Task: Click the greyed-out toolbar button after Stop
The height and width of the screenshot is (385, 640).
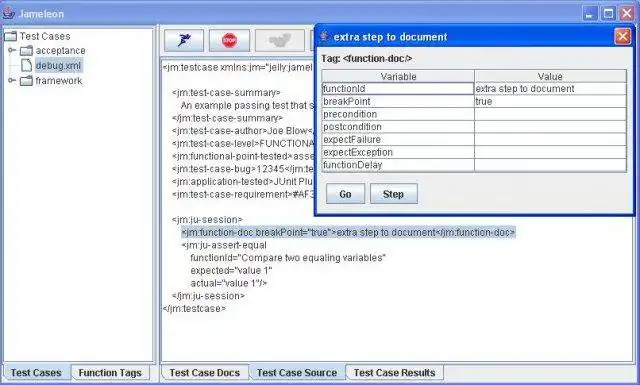Action: [280, 40]
